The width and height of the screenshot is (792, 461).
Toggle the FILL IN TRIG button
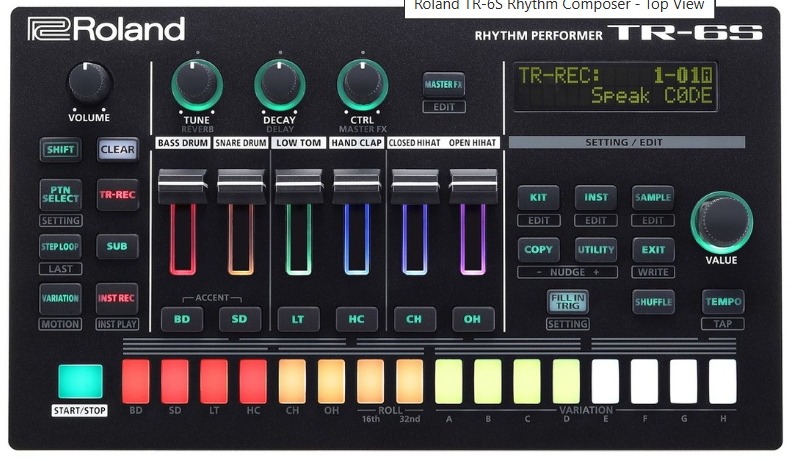click(x=568, y=301)
